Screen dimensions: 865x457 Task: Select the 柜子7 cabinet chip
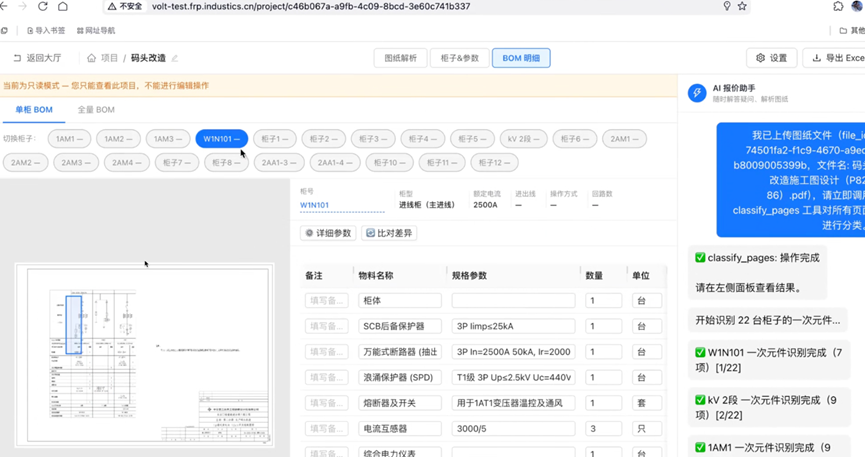tap(177, 162)
